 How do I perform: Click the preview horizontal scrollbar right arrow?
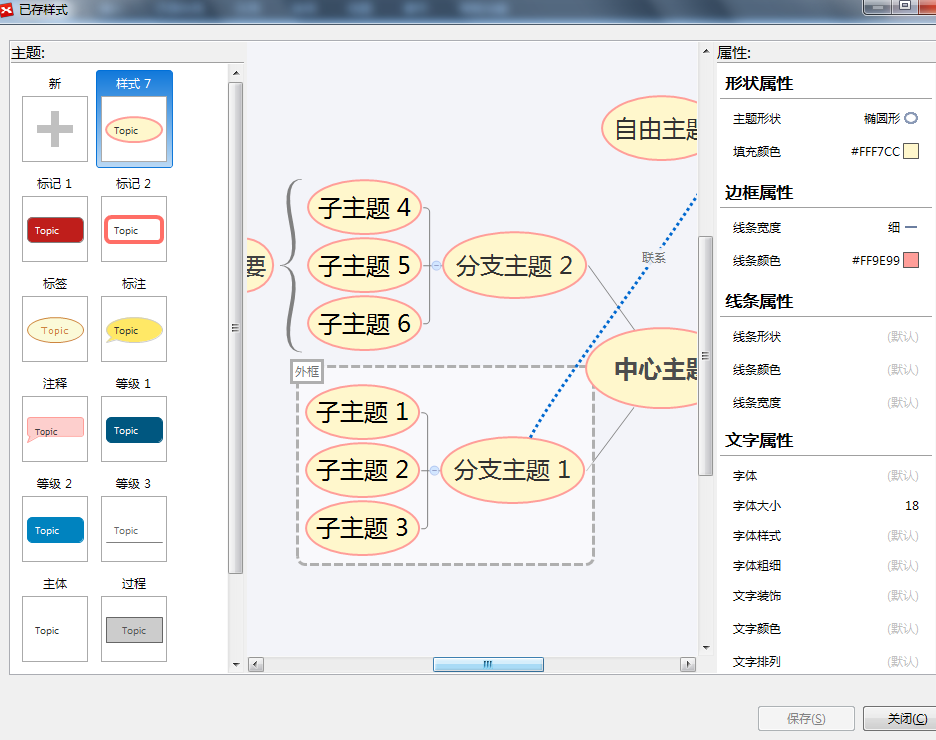point(688,664)
